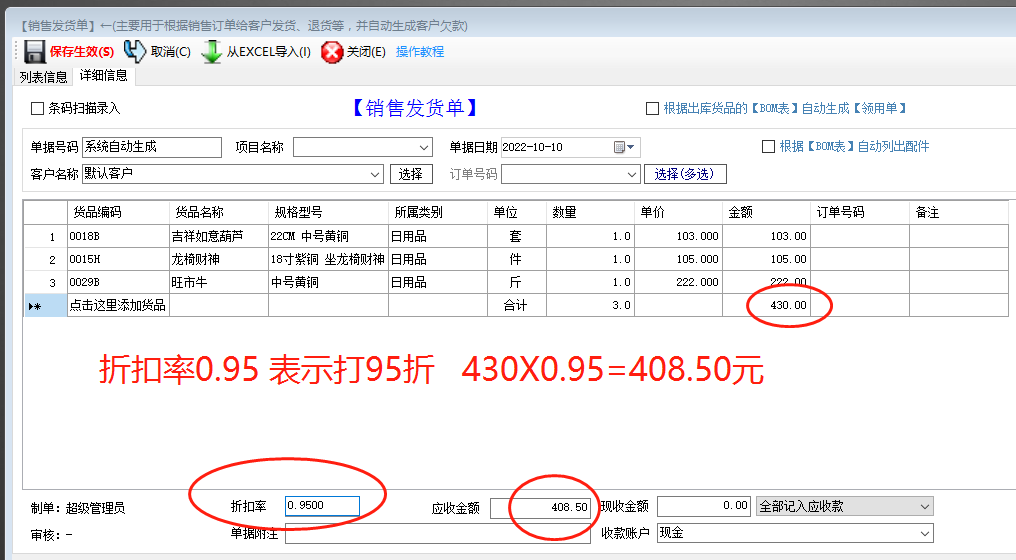Click the 折扣率 input field
Viewport: 1016px width, 560px height.
point(322,506)
